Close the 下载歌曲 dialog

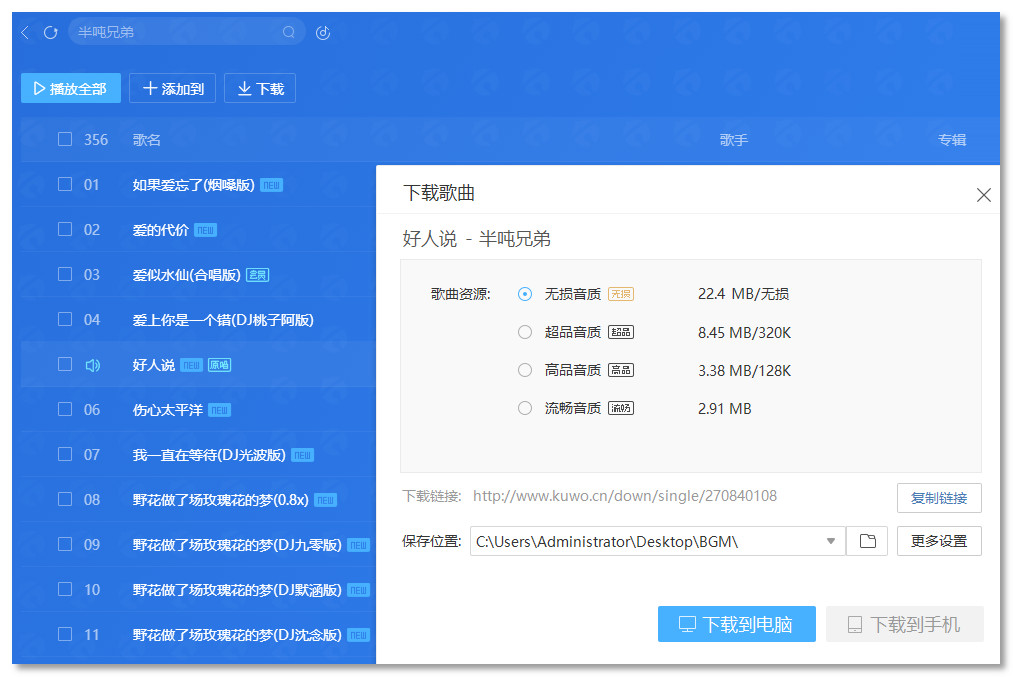pyautogui.click(x=983, y=194)
